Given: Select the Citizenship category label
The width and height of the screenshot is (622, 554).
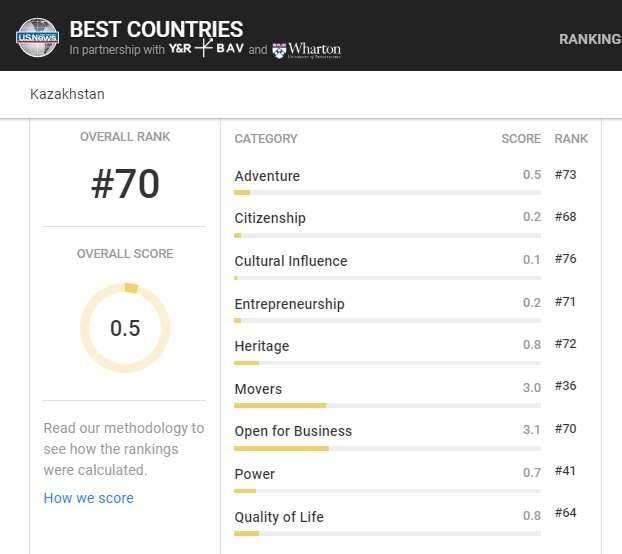Looking at the screenshot, I should [x=270, y=218].
